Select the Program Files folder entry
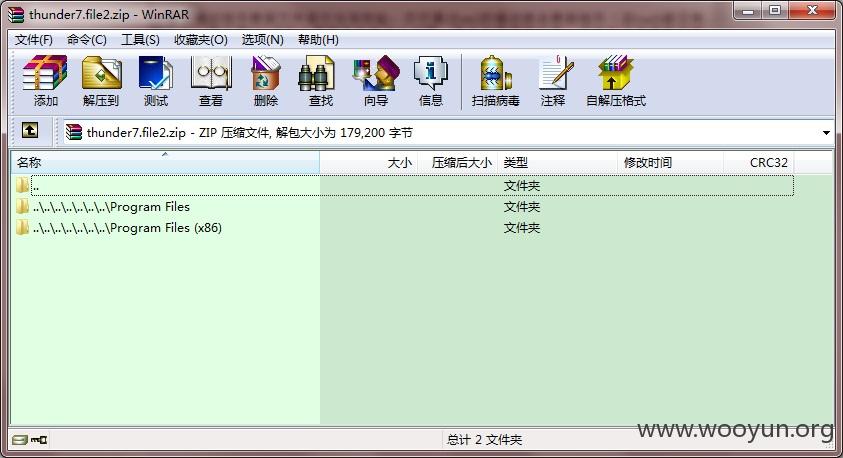The image size is (843, 458). click(x=111, y=207)
